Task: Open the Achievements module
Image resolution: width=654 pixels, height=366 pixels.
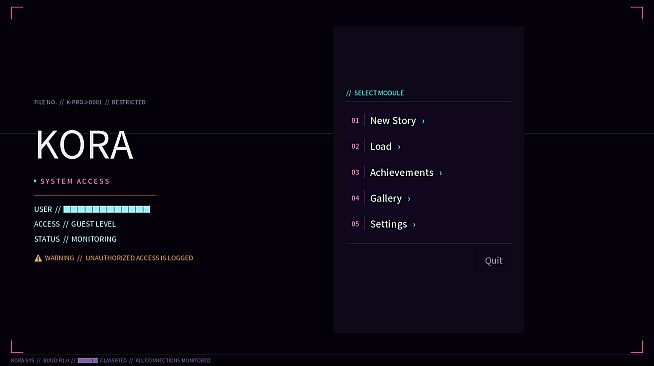Action: coord(428,172)
